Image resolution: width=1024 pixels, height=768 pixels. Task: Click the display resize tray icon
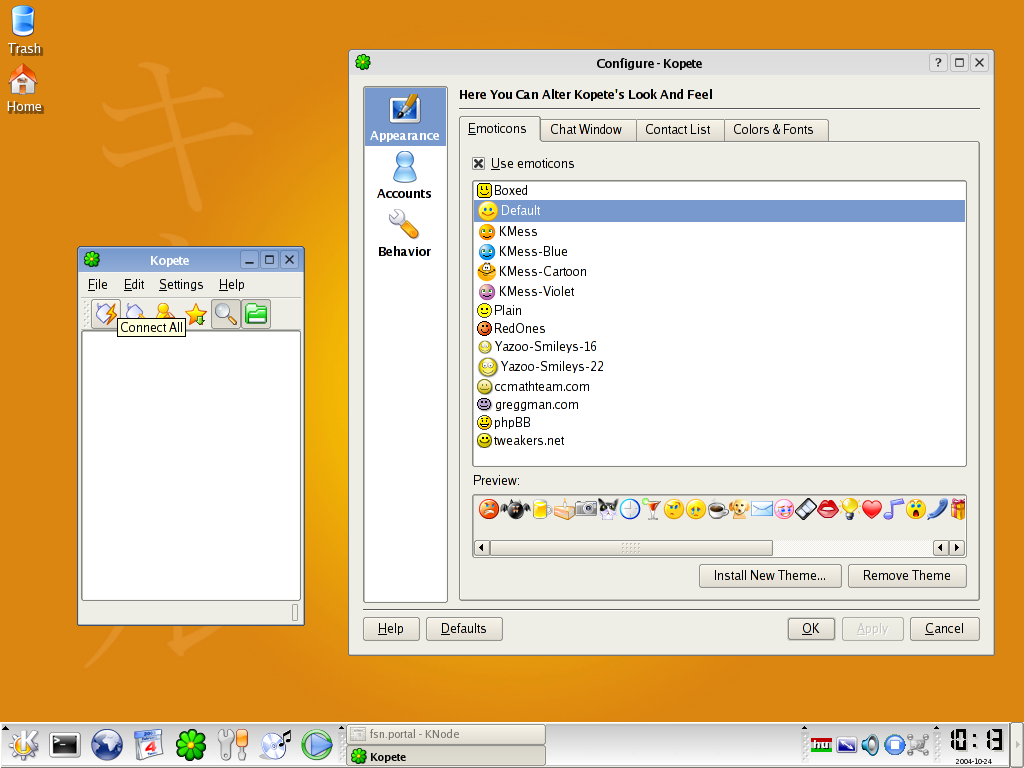tap(846, 744)
